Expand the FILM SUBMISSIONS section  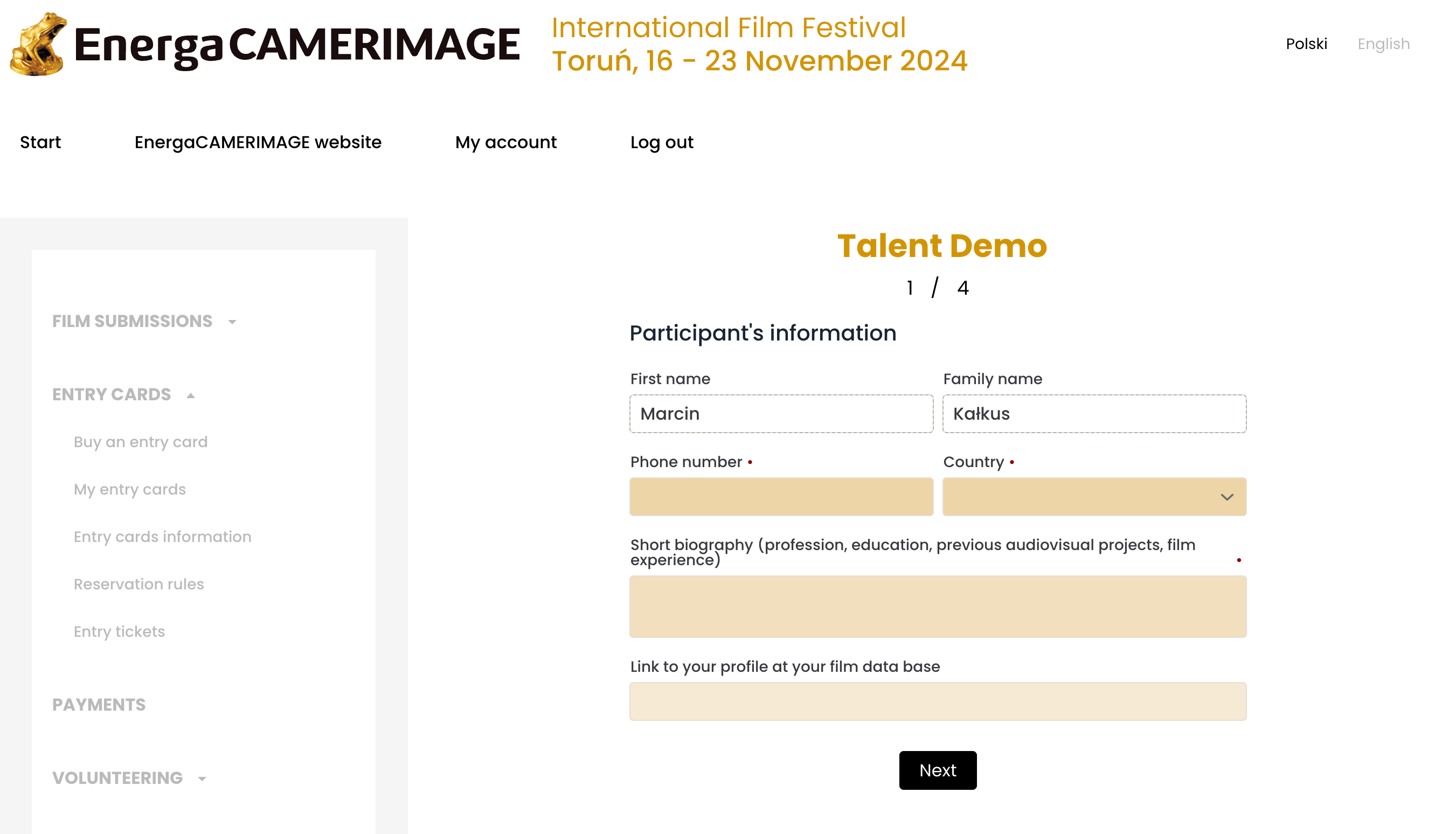pos(133,321)
